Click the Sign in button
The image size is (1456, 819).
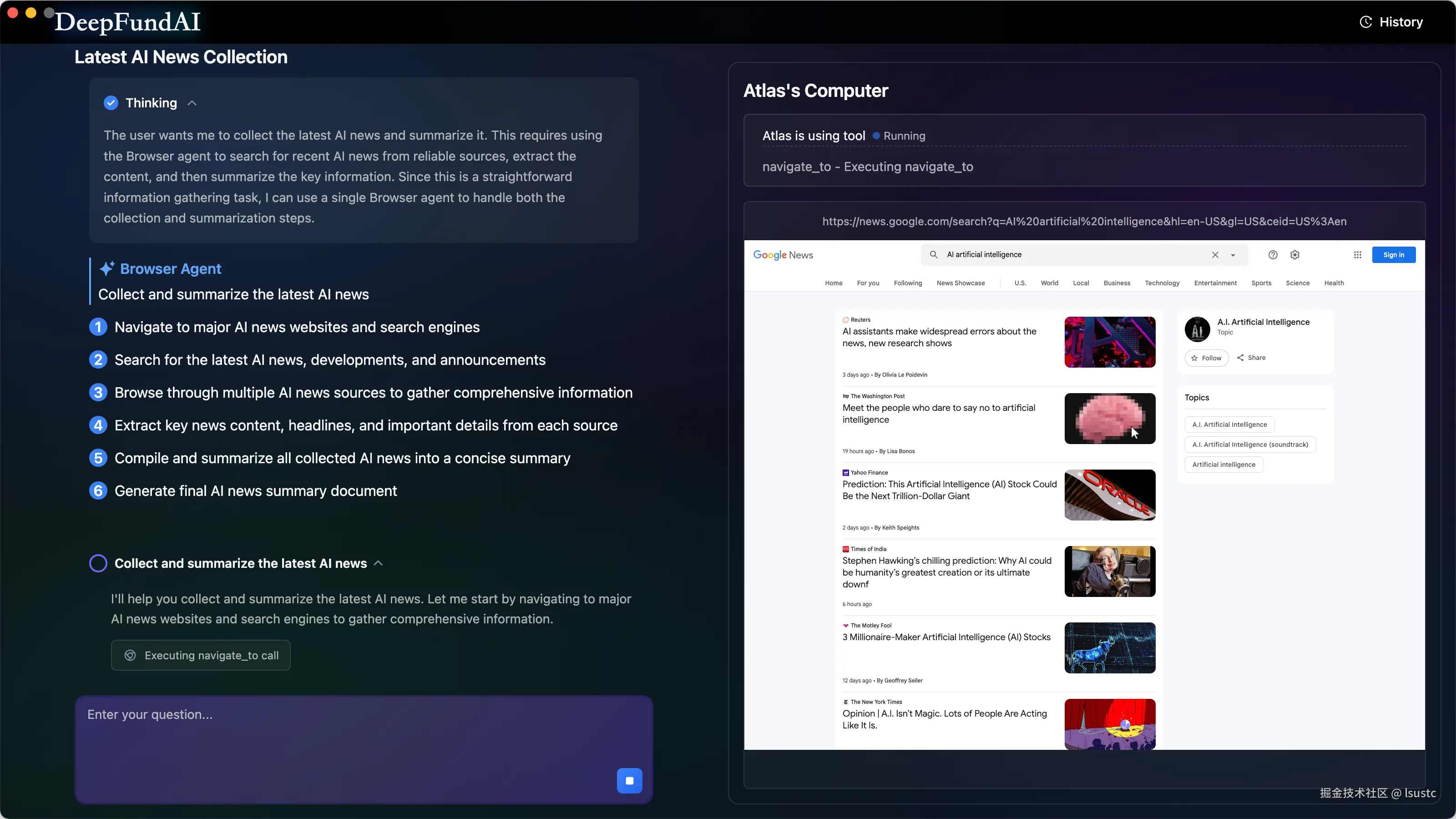1393,255
